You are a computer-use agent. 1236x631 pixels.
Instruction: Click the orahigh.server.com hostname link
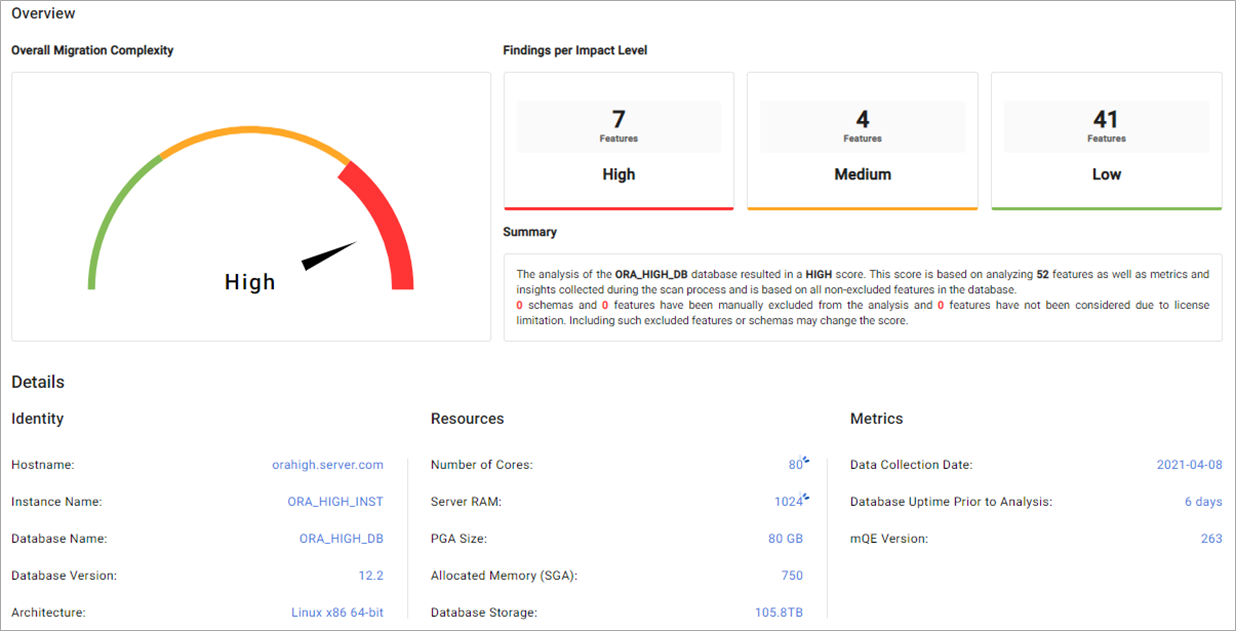(x=328, y=465)
